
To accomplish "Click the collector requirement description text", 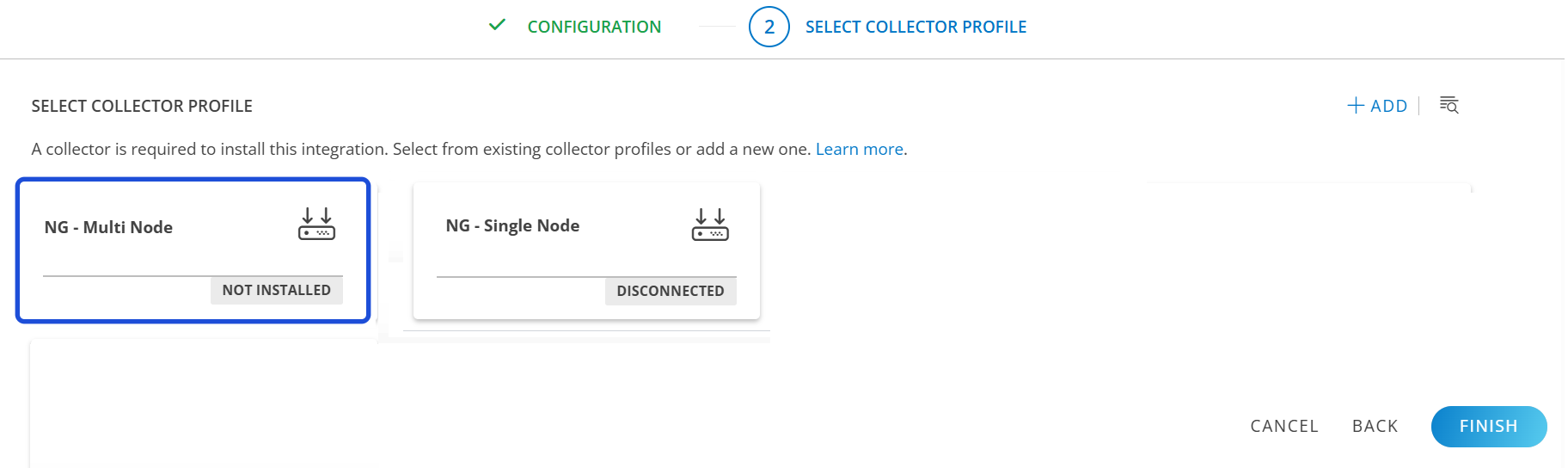I will coord(421,149).
